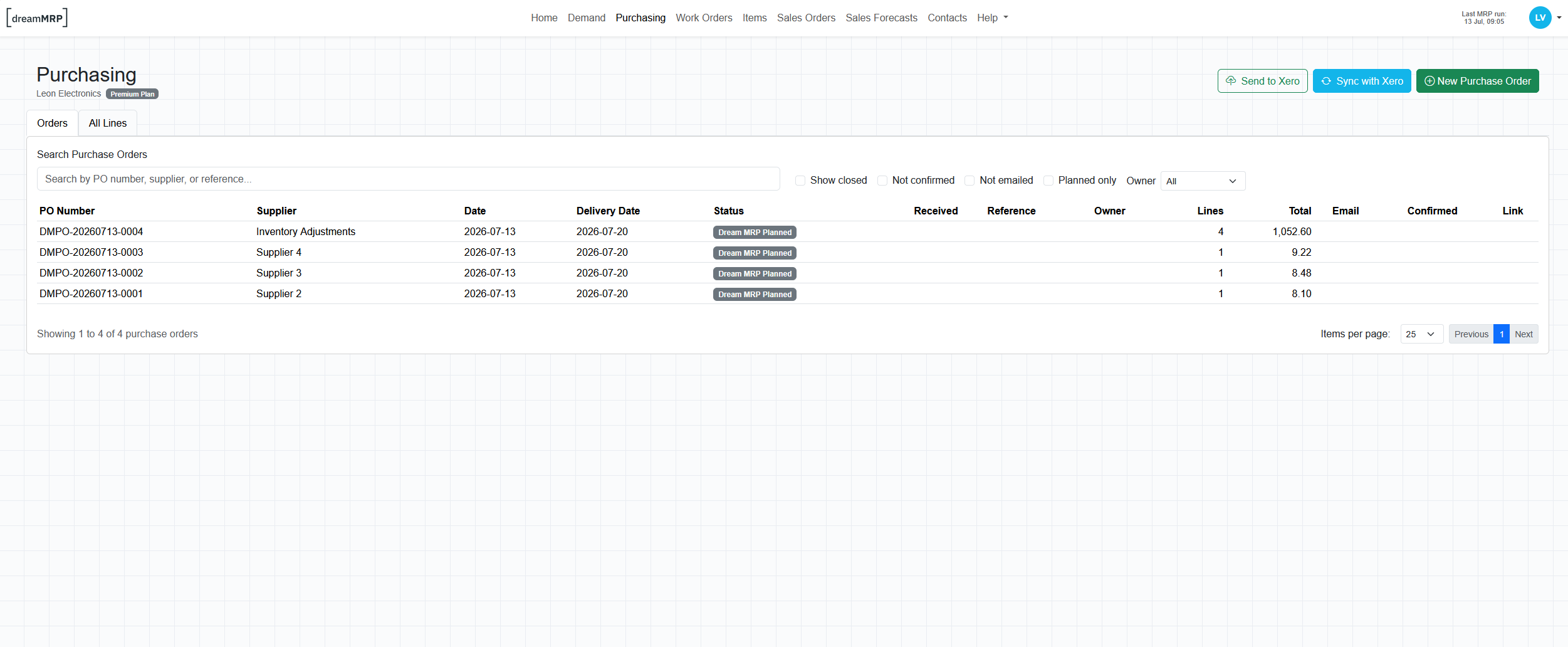The width and height of the screenshot is (1568, 647).
Task: Click the Supplier 2 cell
Action: click(x=279, y=293)
